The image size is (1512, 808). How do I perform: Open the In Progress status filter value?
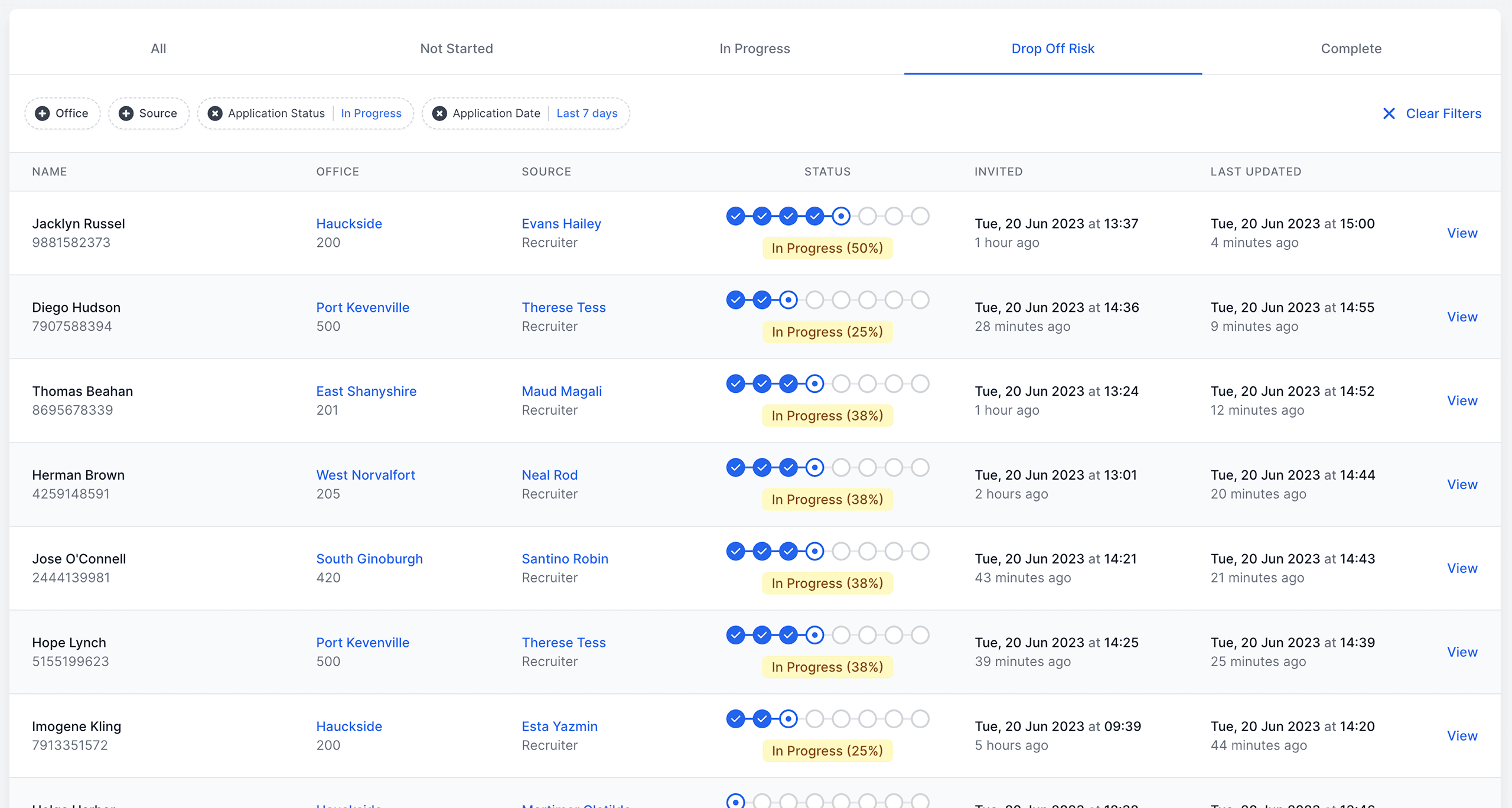click(371, 113)
